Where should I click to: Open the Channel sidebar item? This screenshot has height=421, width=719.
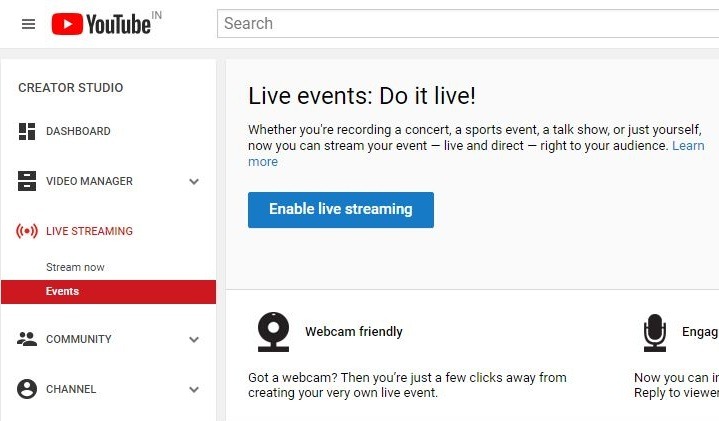[x=71, y=389]
